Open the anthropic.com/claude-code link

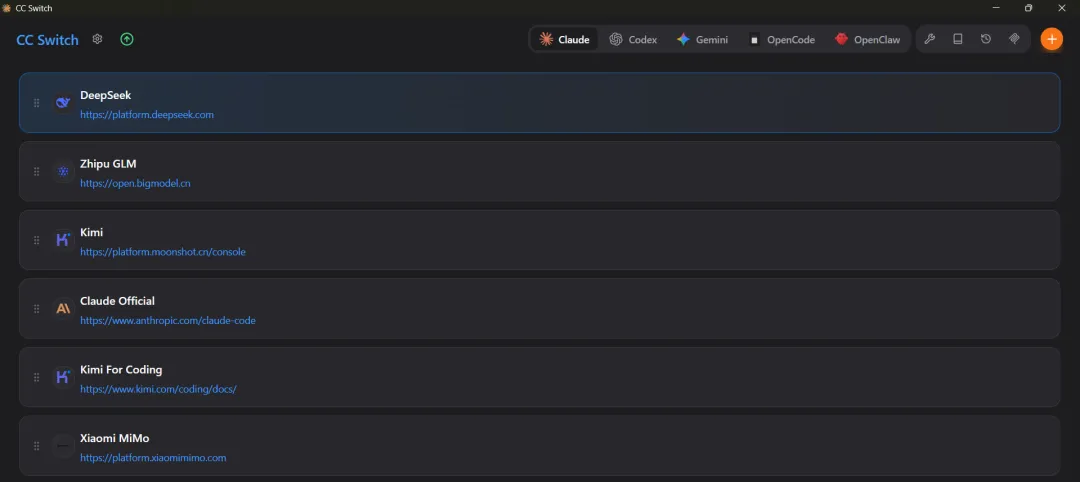tap(167, 321)
